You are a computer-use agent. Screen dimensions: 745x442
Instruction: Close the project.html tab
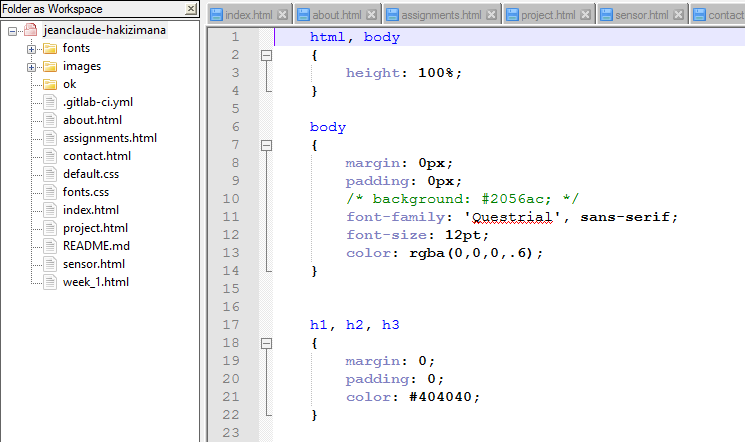[585, 15]
